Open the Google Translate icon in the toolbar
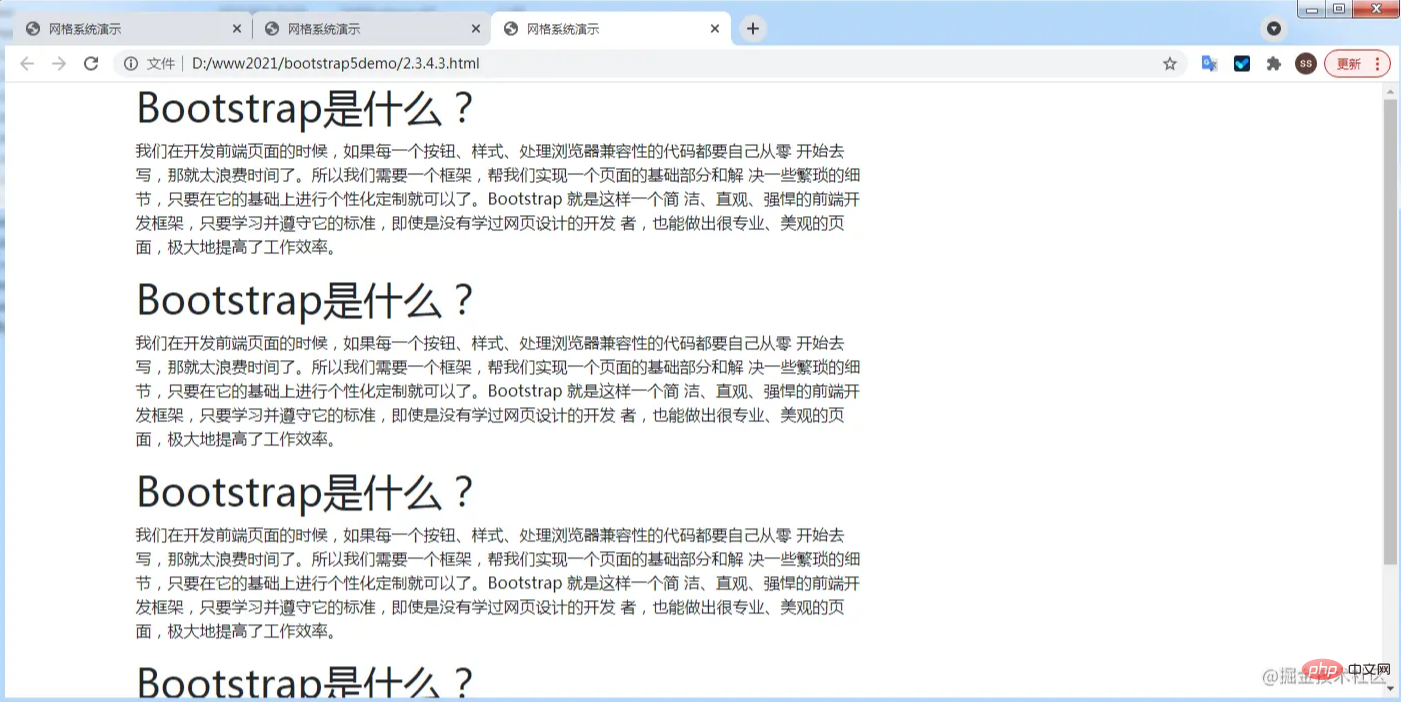Image resolution: width=1401 pixels, height=702 pixels. click(x=1210, y=64)
